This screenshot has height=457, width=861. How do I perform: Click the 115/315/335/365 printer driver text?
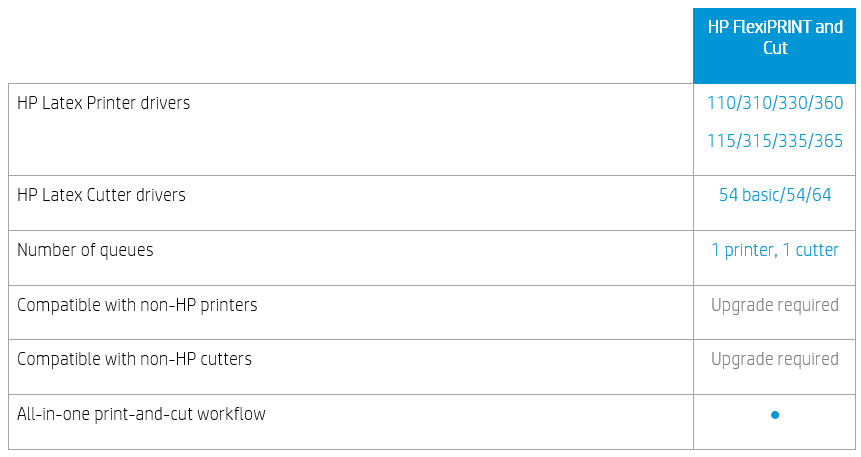(775, 141)
